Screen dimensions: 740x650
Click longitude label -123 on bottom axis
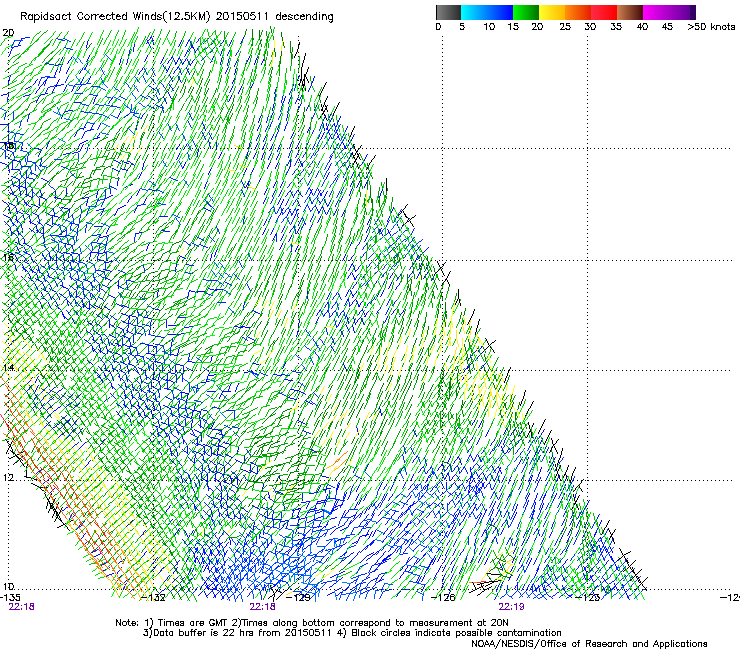588,598
